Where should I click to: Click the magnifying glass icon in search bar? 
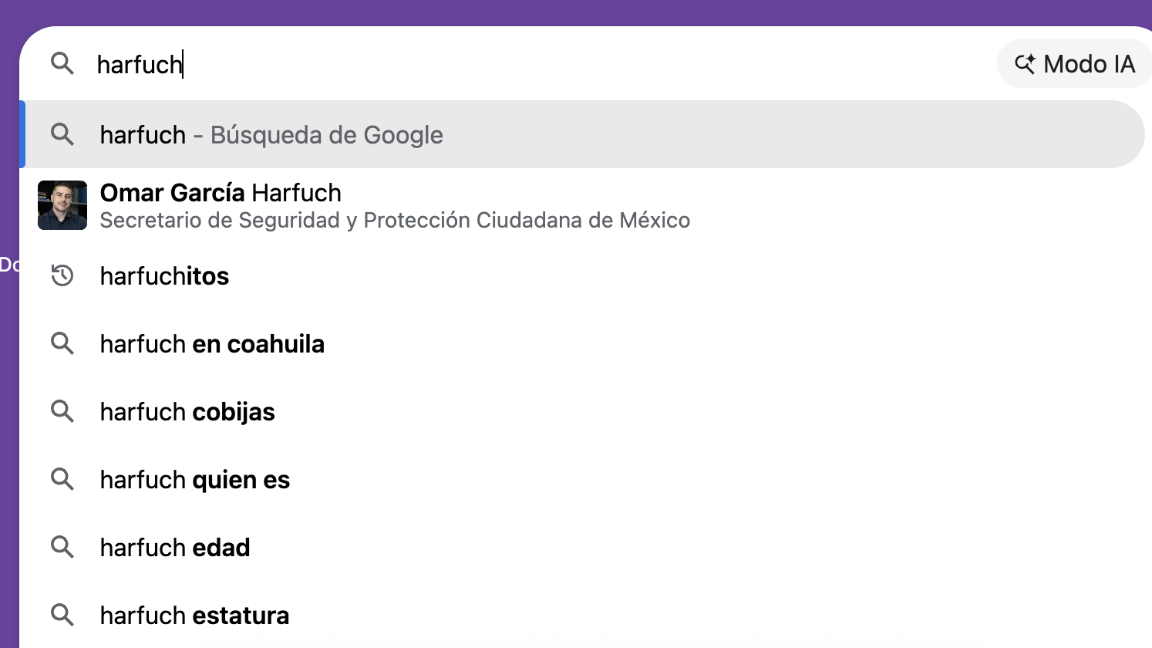pos(62,63)
